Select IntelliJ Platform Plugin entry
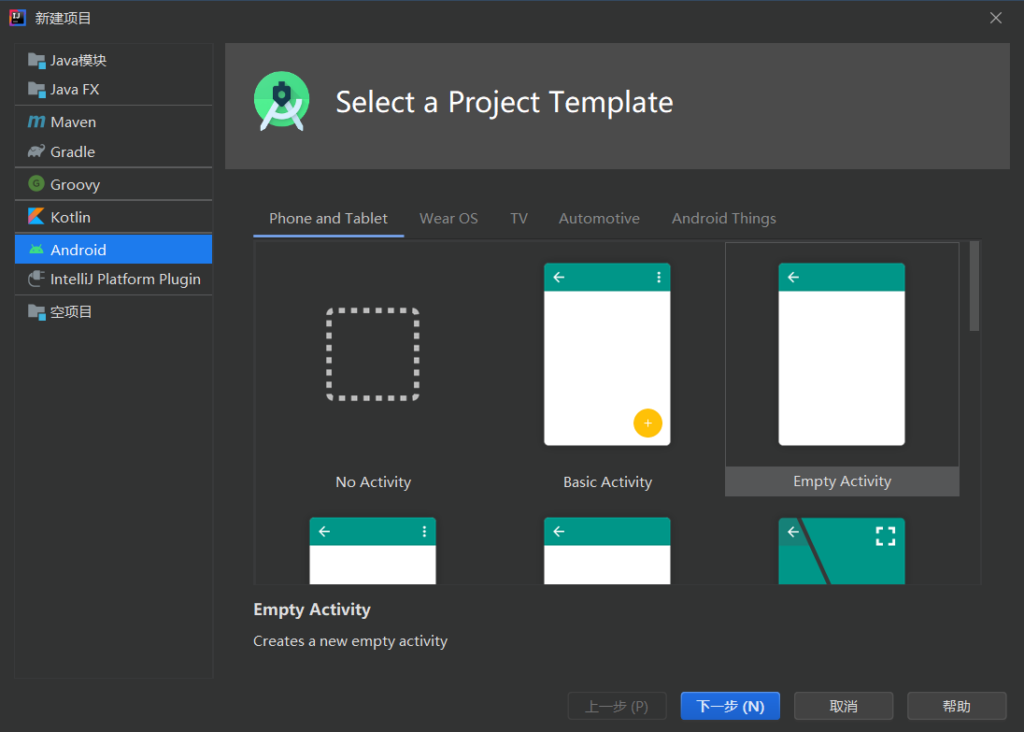Image resolution: width=1024 pixels, height=732 pixels. (x=114, y=279)
